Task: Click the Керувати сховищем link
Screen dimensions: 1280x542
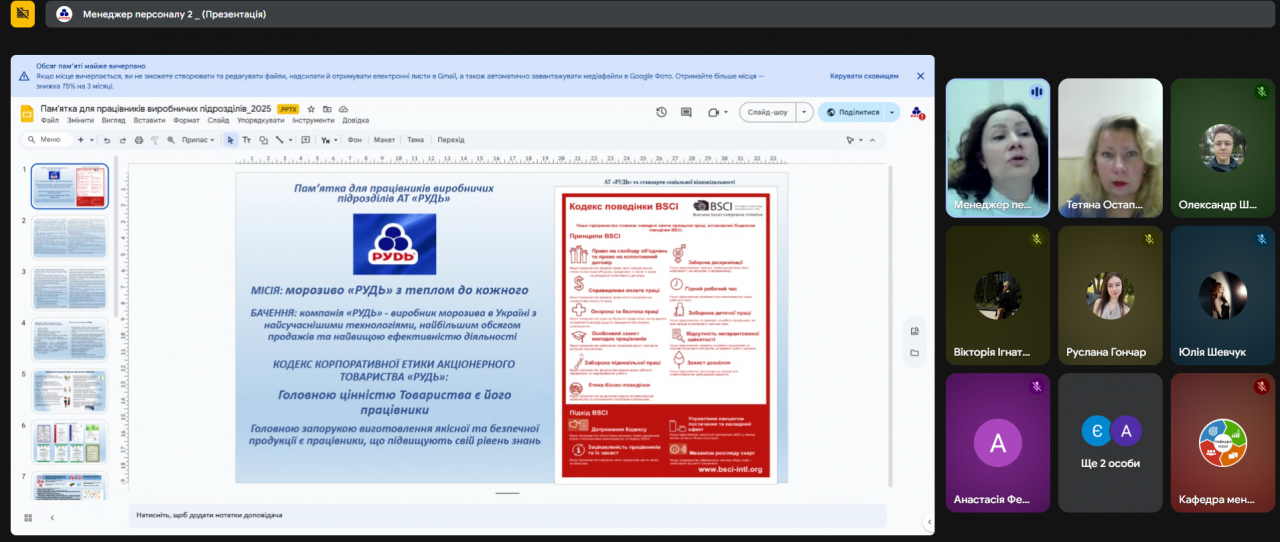Action: [x=864, y=76]
